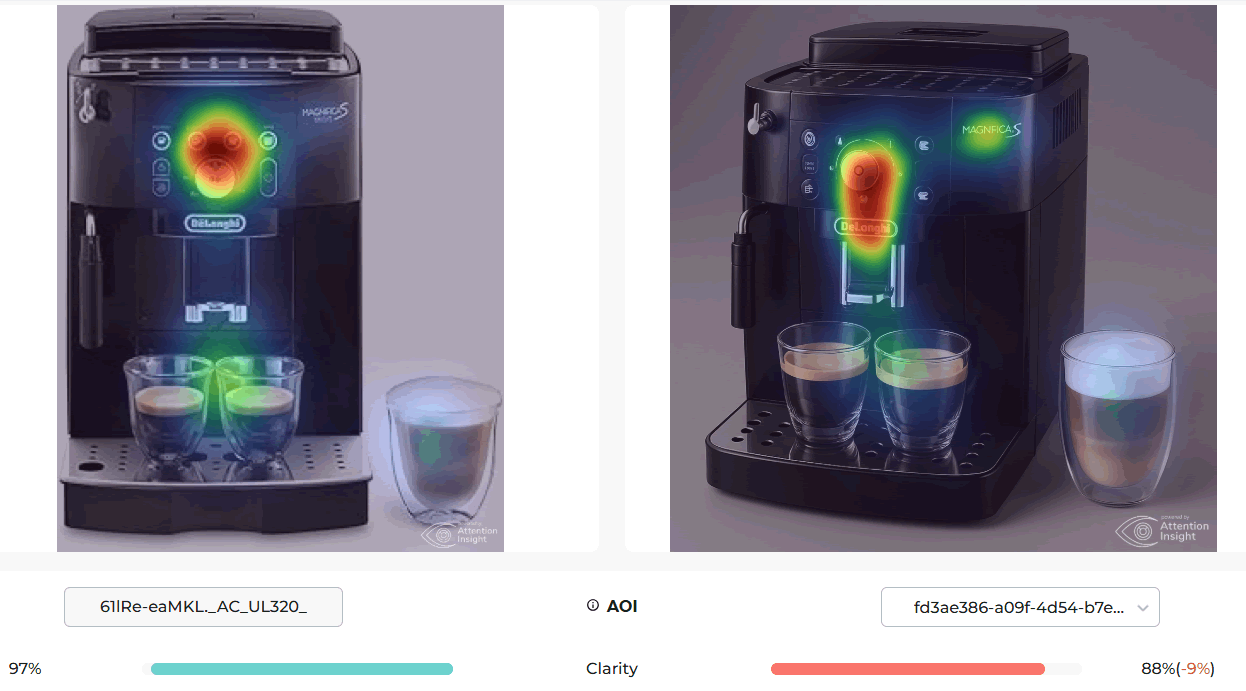Click Magnifica S label on right machine

click(991, 130)
